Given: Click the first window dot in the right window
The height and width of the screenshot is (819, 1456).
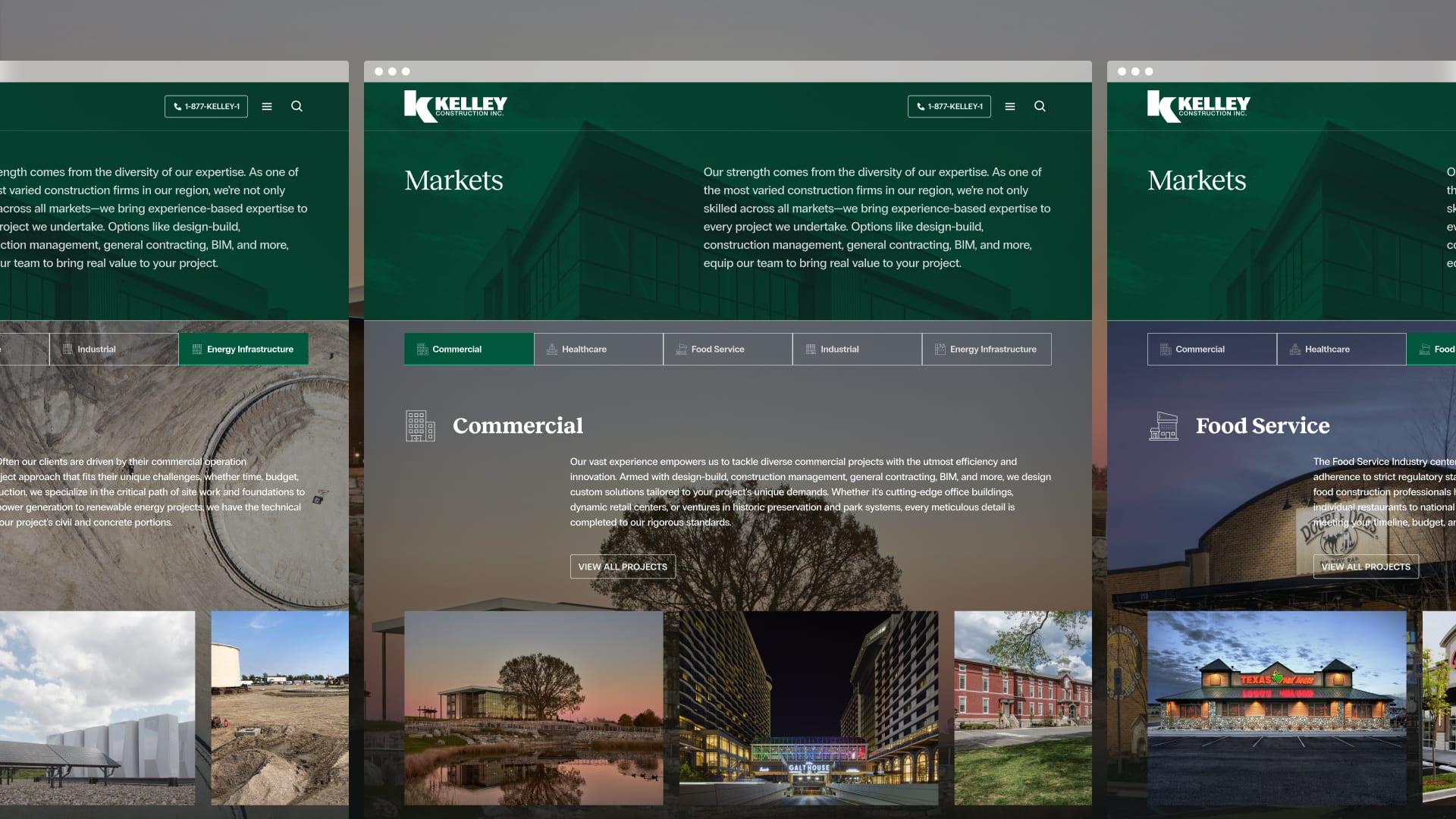Looking at the screenshot, I should (x=1122, y=71).
